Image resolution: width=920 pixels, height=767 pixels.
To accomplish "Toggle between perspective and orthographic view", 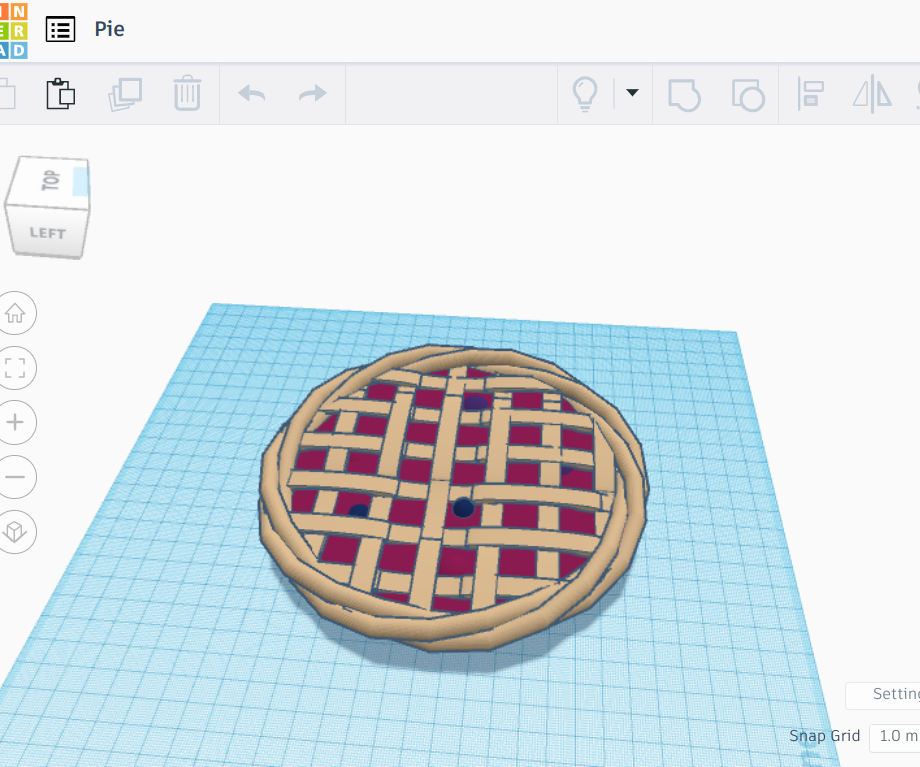I will pos(17,532).
